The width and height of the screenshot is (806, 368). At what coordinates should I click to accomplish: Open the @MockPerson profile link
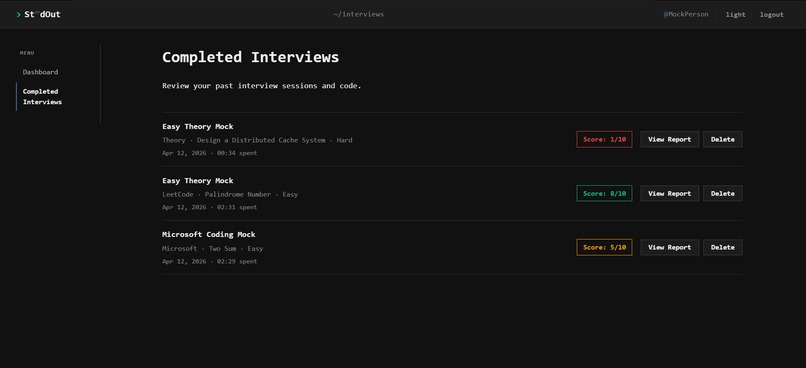pyautogui.click(x=686, y=14)
